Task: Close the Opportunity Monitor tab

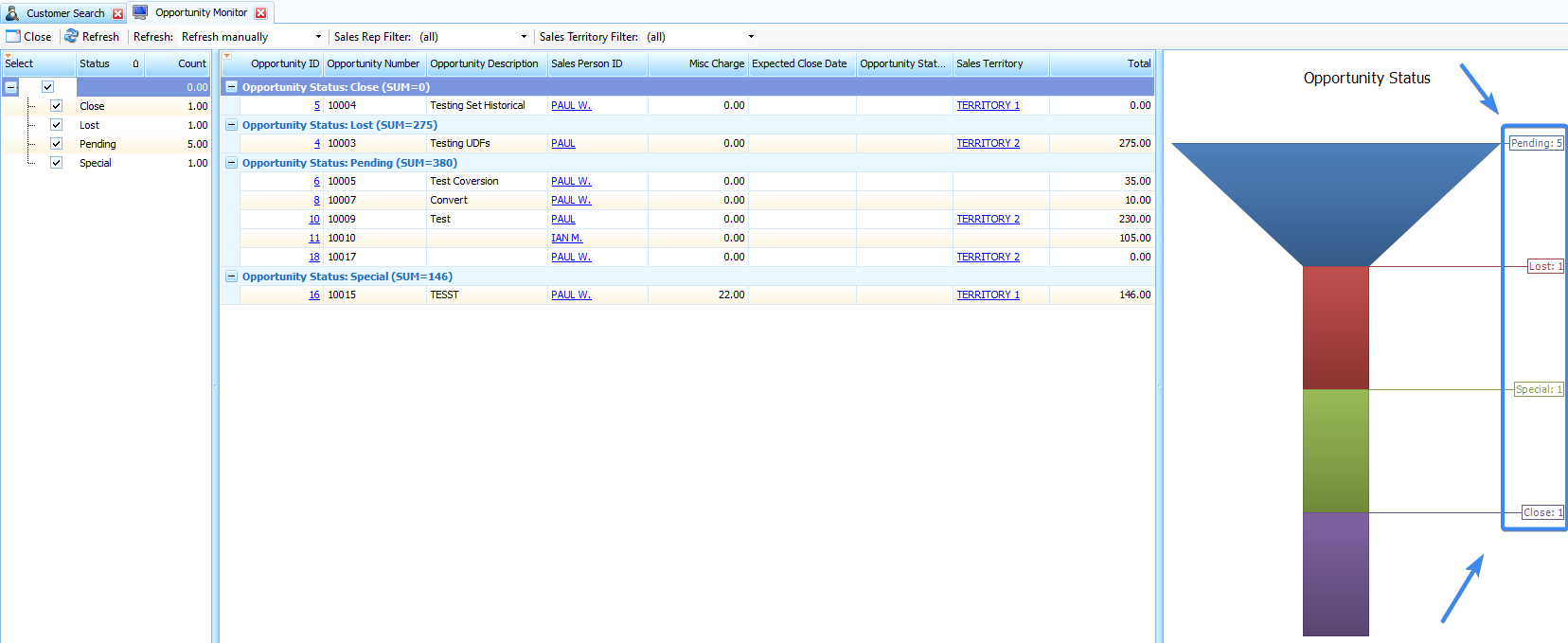Action: click(x=261, y=13)
